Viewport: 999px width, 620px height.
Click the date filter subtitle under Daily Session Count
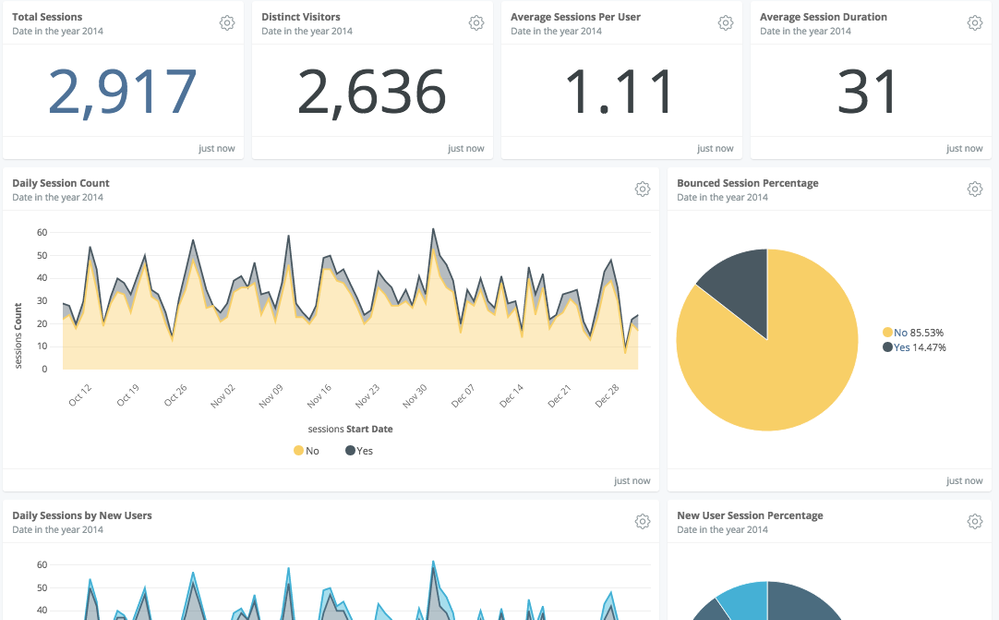57,198
